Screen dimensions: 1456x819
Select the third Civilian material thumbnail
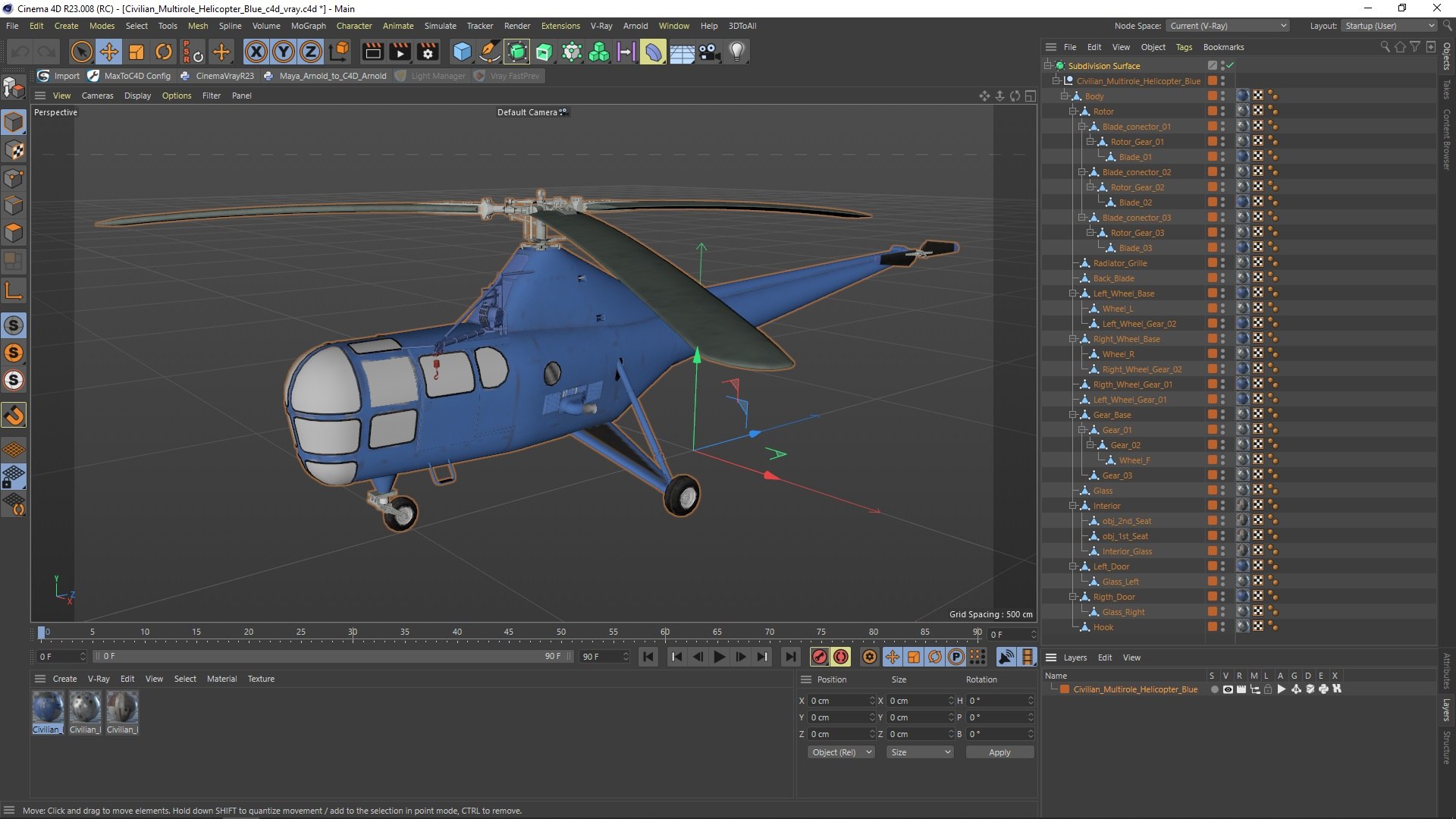pos(122,712)
